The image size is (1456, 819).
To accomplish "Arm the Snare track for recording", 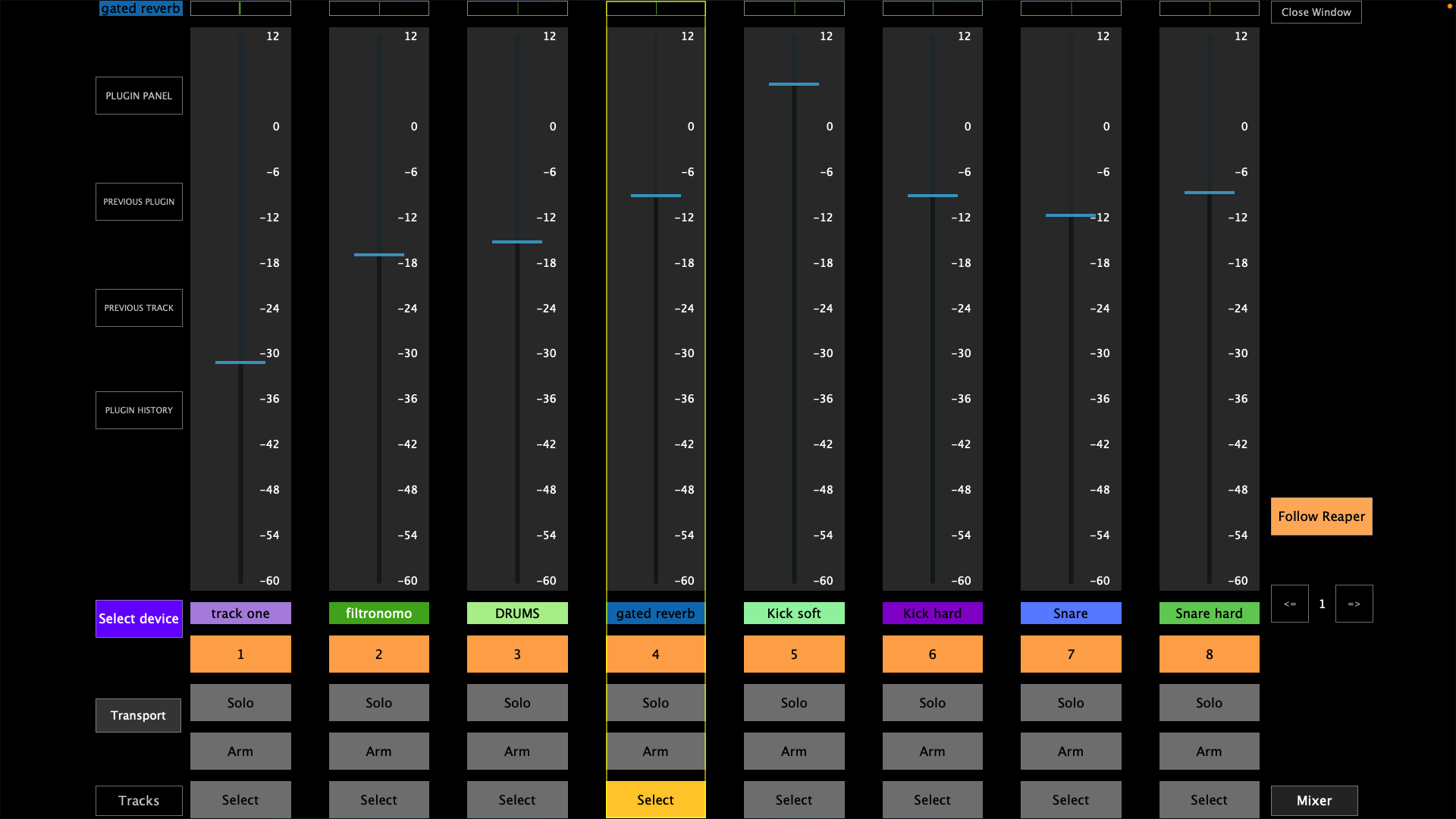I will (1070, 751).
